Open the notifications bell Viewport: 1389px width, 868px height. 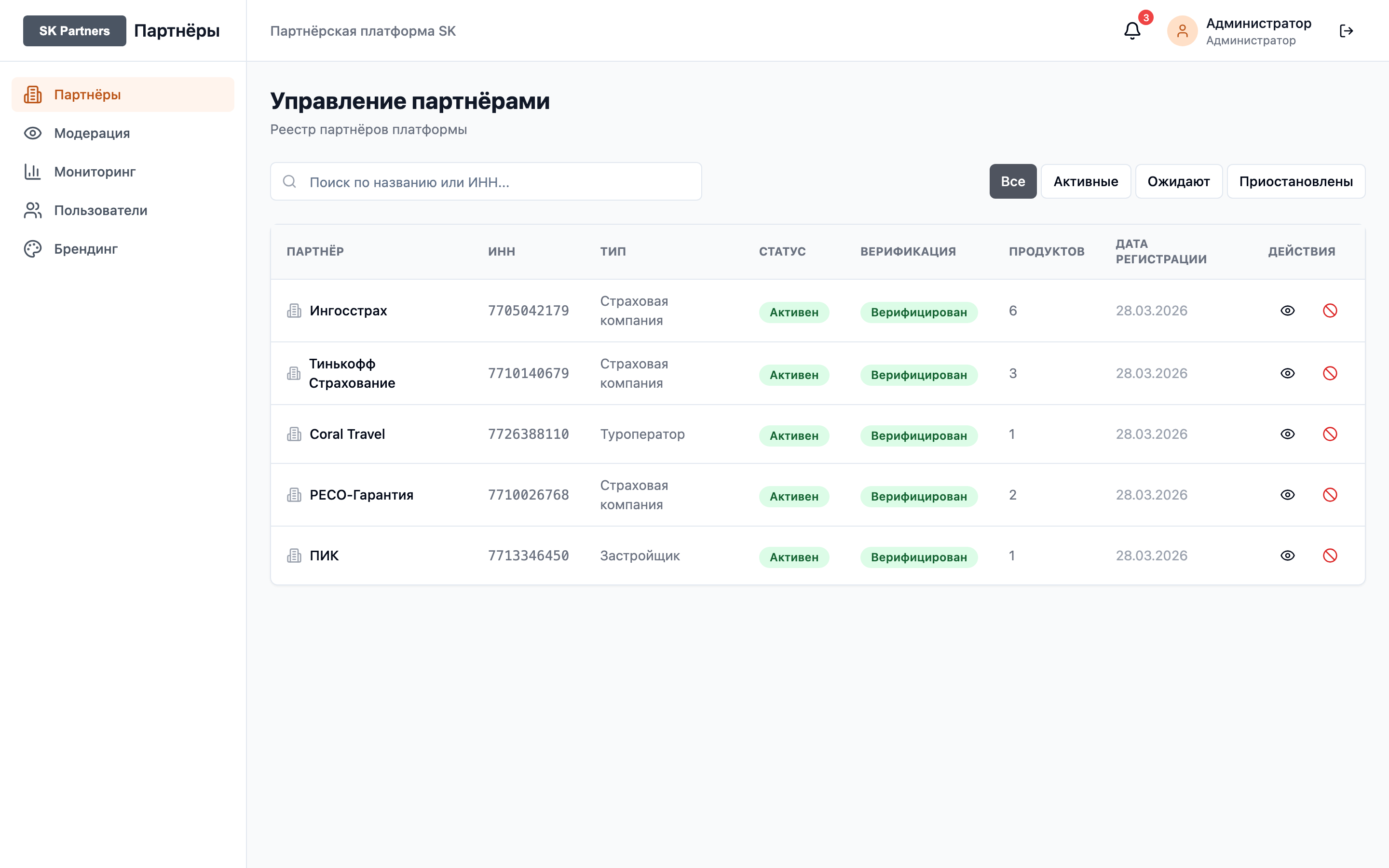point(1132,31)
